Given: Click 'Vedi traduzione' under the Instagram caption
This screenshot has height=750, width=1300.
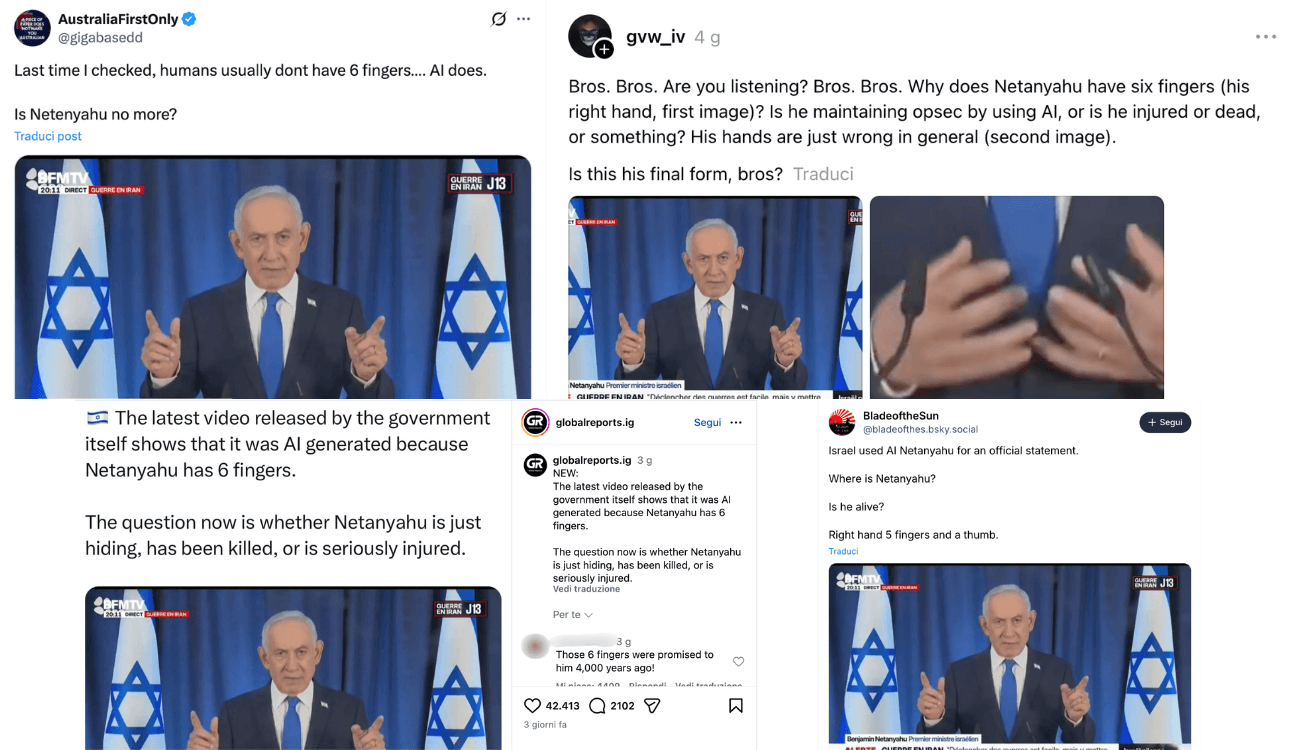Looking at the screenshot, I should click(x=586, y=590).
